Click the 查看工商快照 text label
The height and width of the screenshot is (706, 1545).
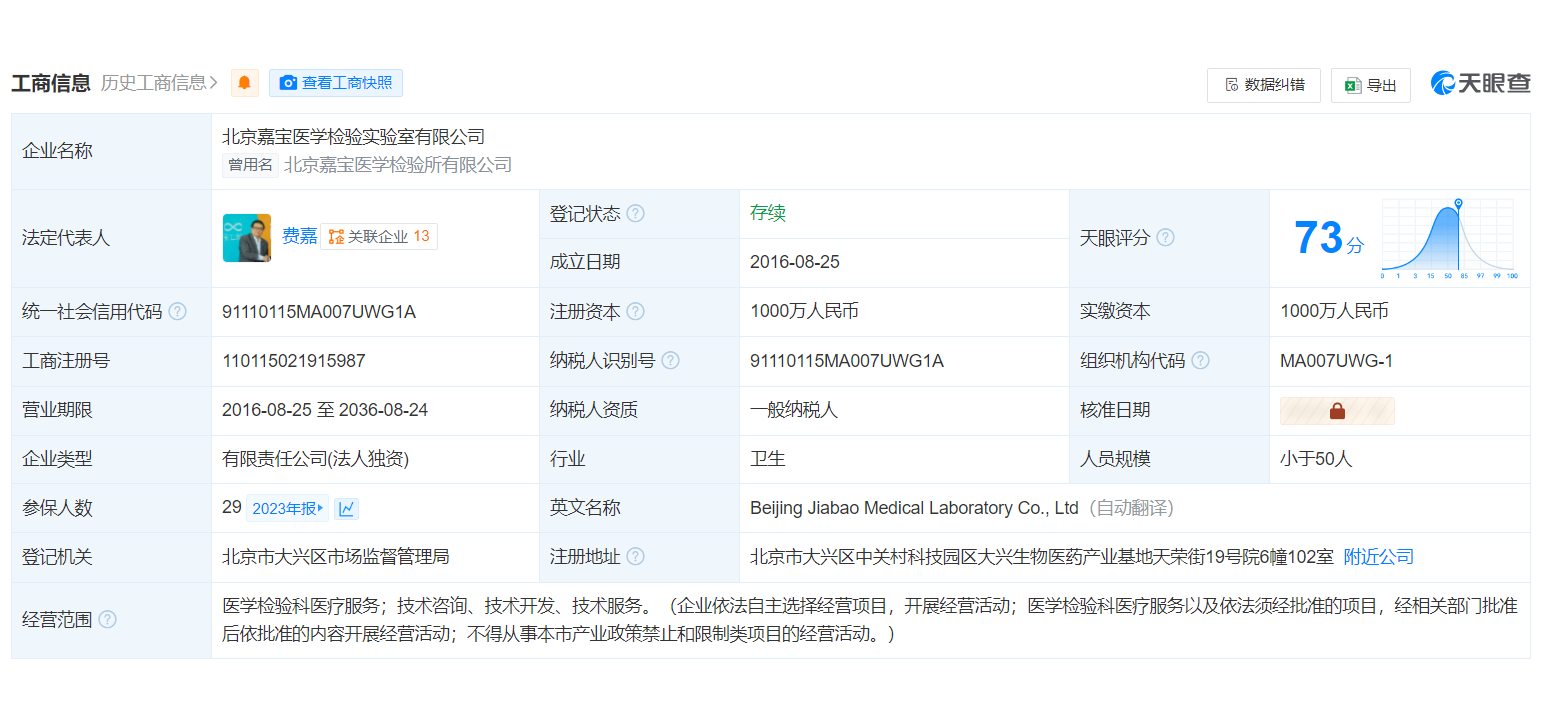coord(347,83)
